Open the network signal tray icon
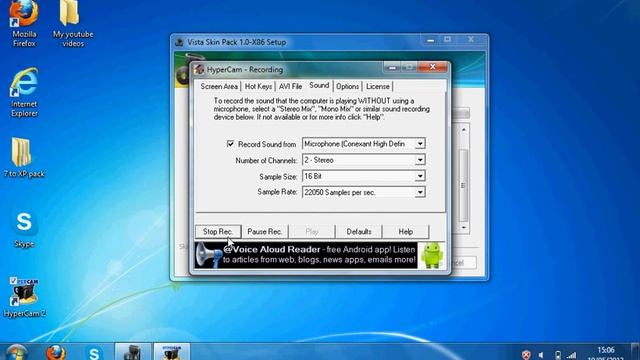Image resolution: width=640 pixels, height=360 pixels. [x=571, y=356]
